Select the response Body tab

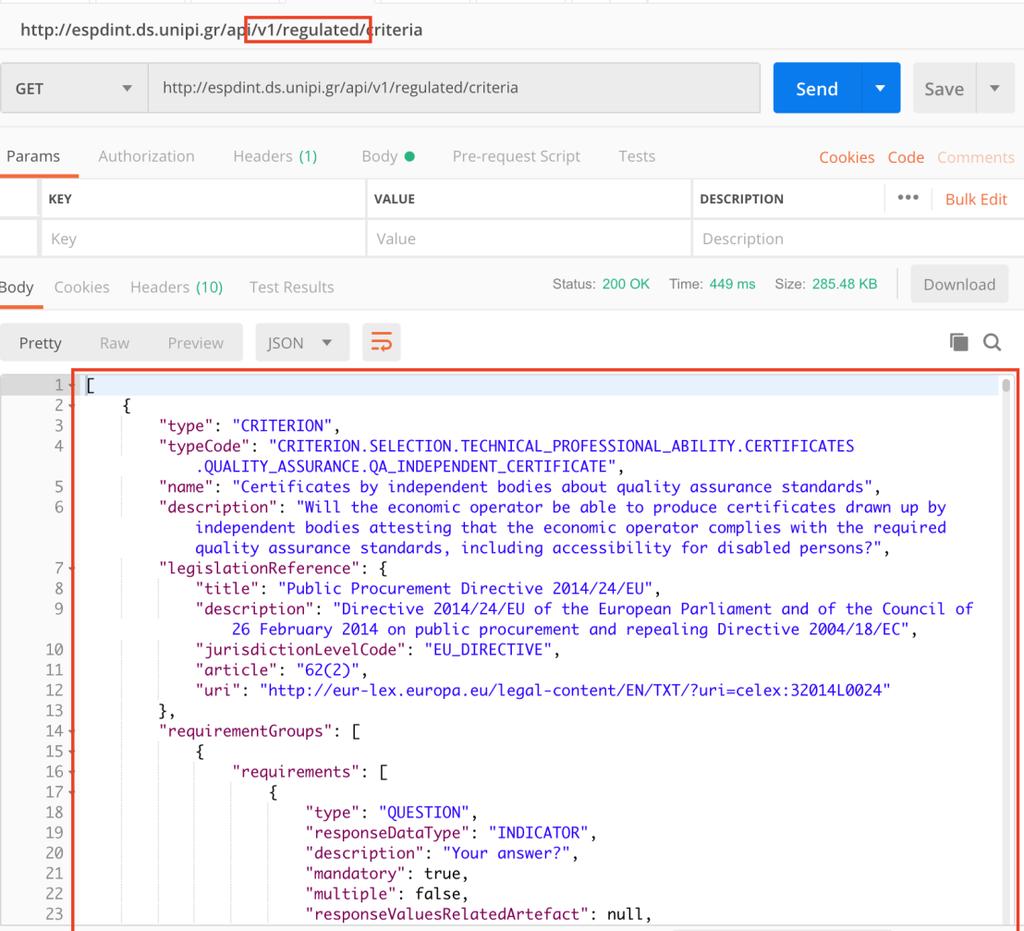point(17,287)
